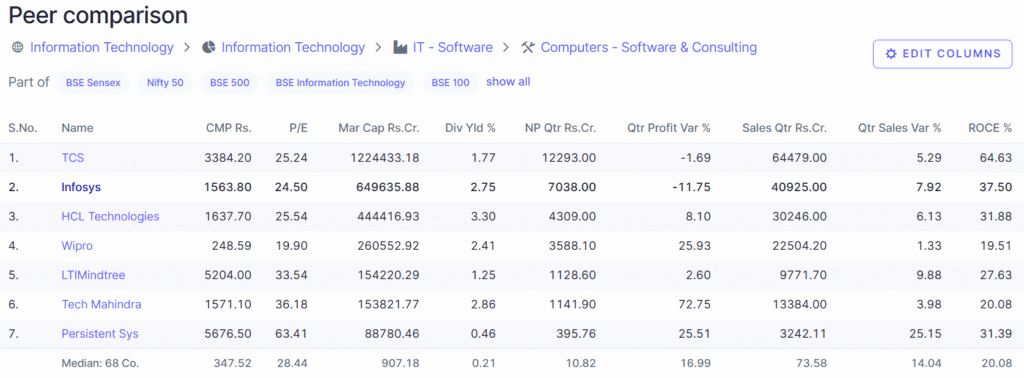Sort by Mar Cap Rs.Cr. header
The height and width of the screenshot is (378, 1024).
click(x=379, y=128)
